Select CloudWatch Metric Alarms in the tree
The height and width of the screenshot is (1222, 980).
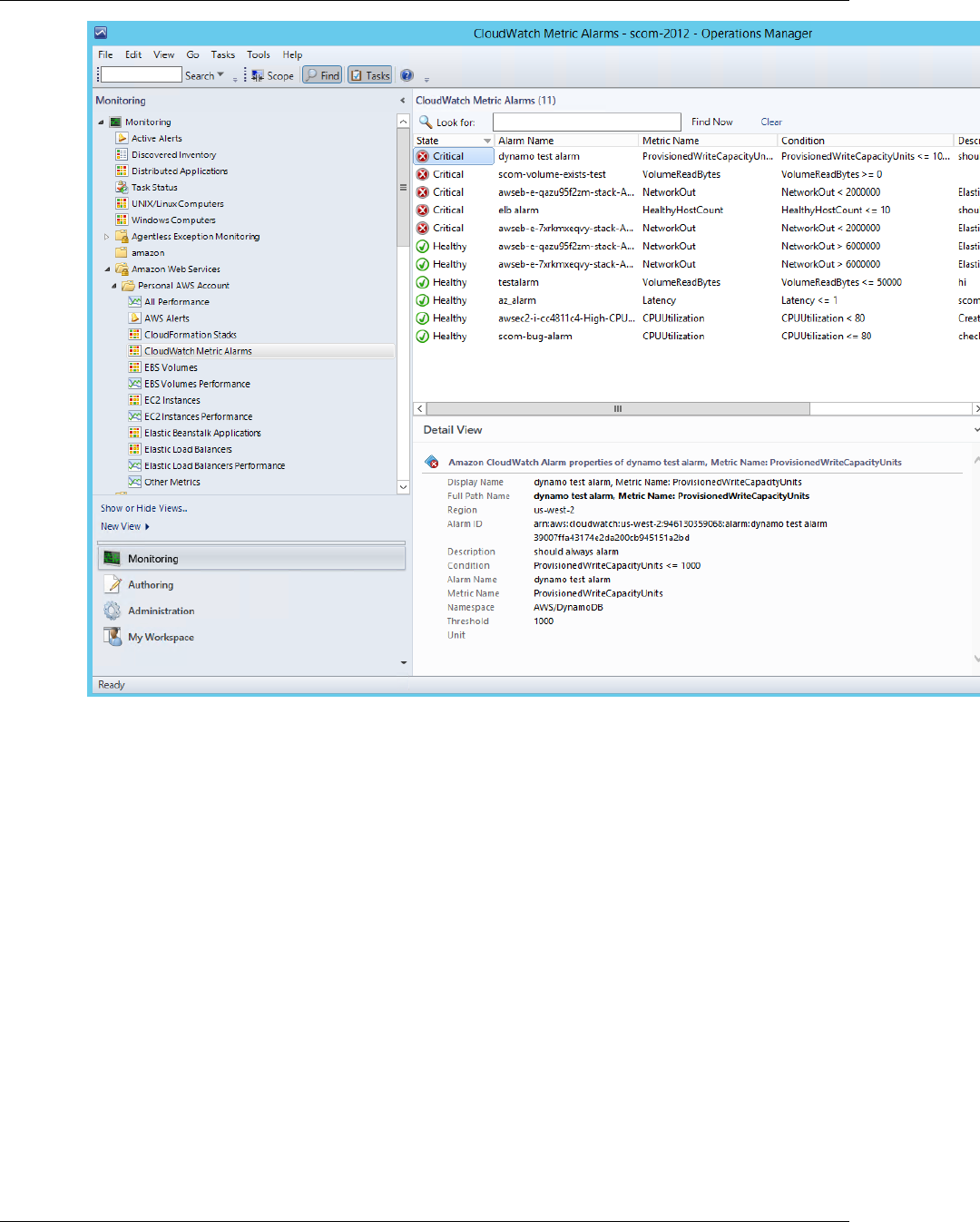(198, 351)
